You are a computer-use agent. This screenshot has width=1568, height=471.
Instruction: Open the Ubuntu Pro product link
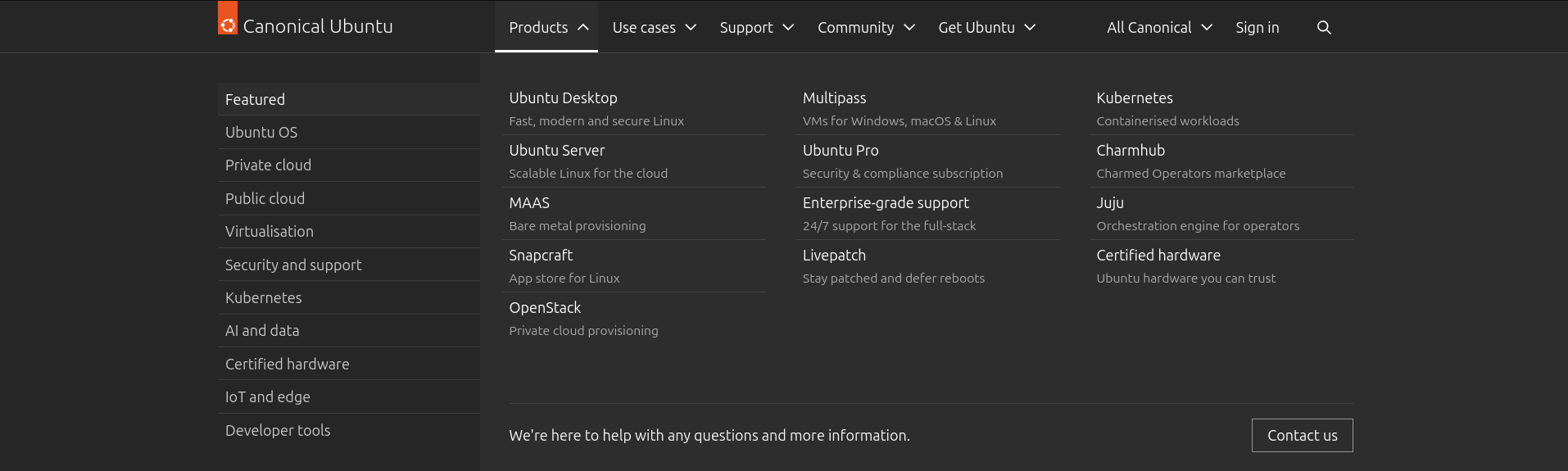tap(841, 150)
